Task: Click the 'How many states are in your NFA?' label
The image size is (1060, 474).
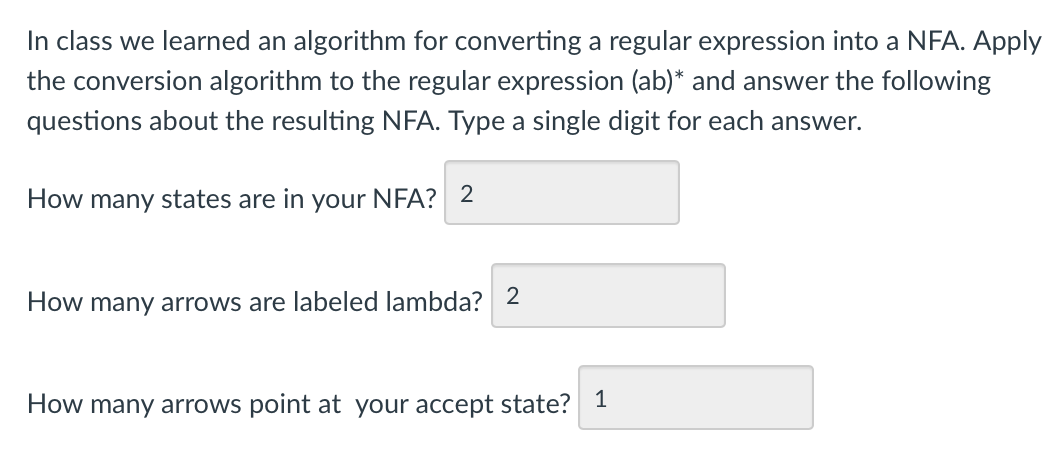Action: pos(232,199)
